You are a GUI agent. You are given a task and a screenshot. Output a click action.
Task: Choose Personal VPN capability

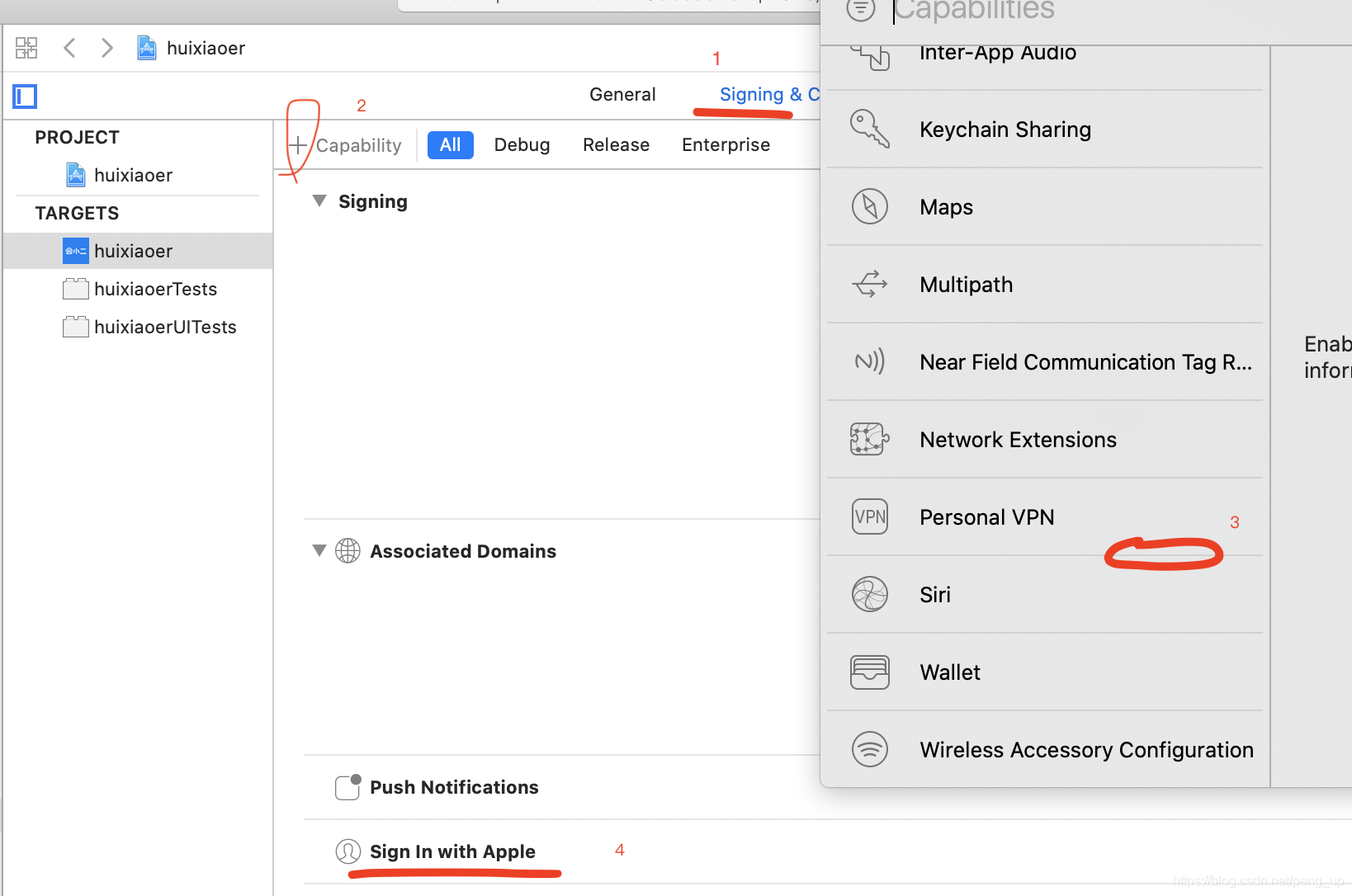click(1045, 517)
